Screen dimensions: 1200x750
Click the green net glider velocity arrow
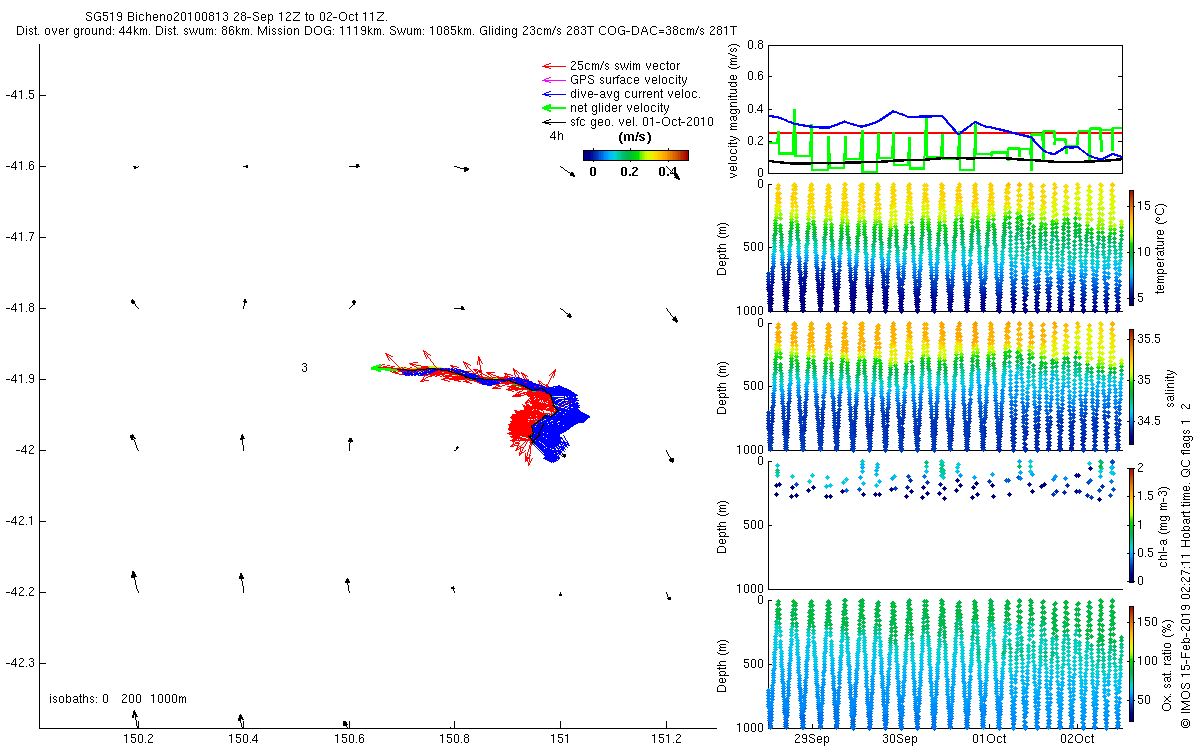553,107
